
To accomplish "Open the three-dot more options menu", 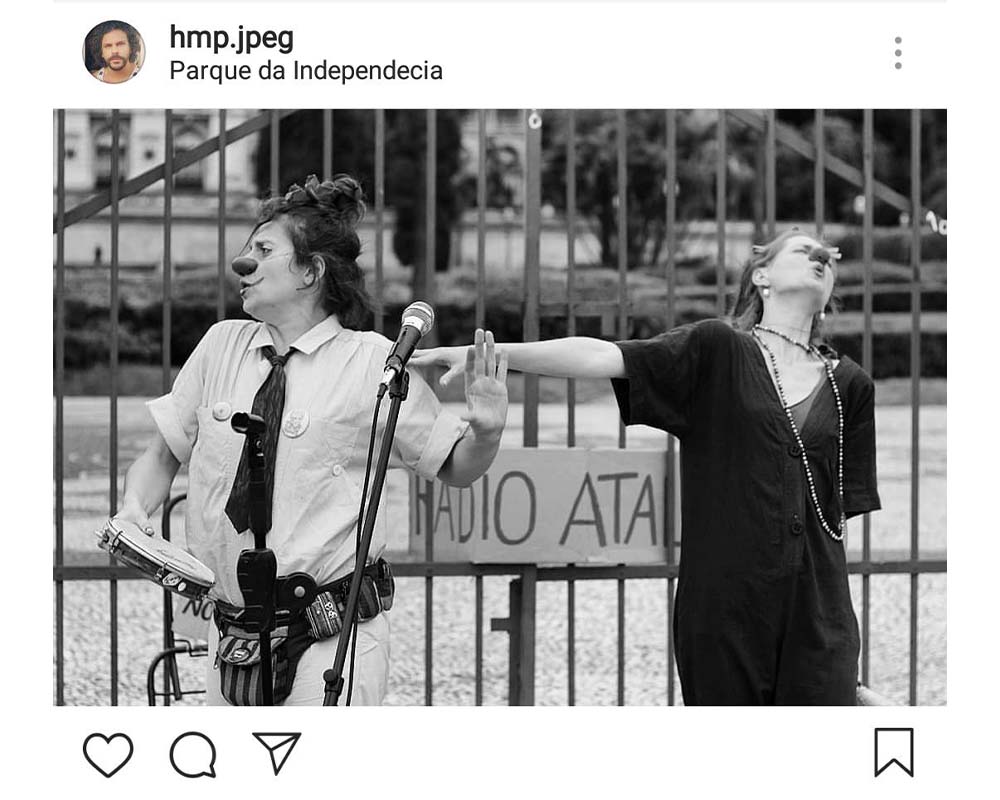I will coord(898,53).
